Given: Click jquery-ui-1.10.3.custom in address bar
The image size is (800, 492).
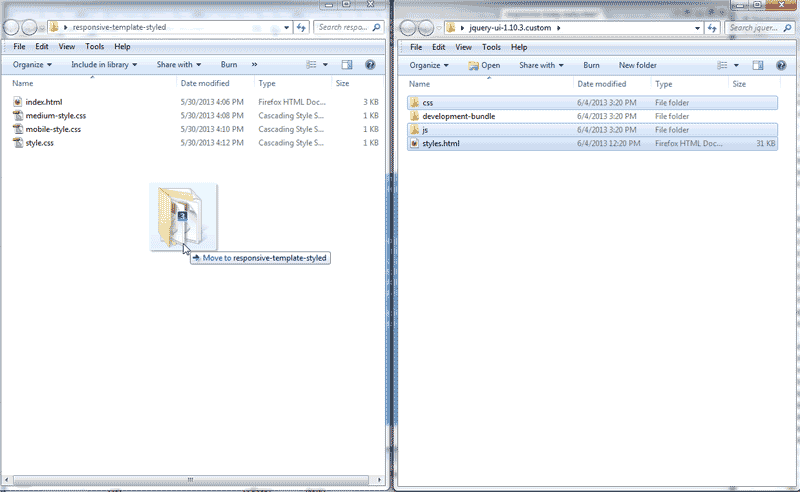Looking at the screenshot, I should click(x=510, y=28).
